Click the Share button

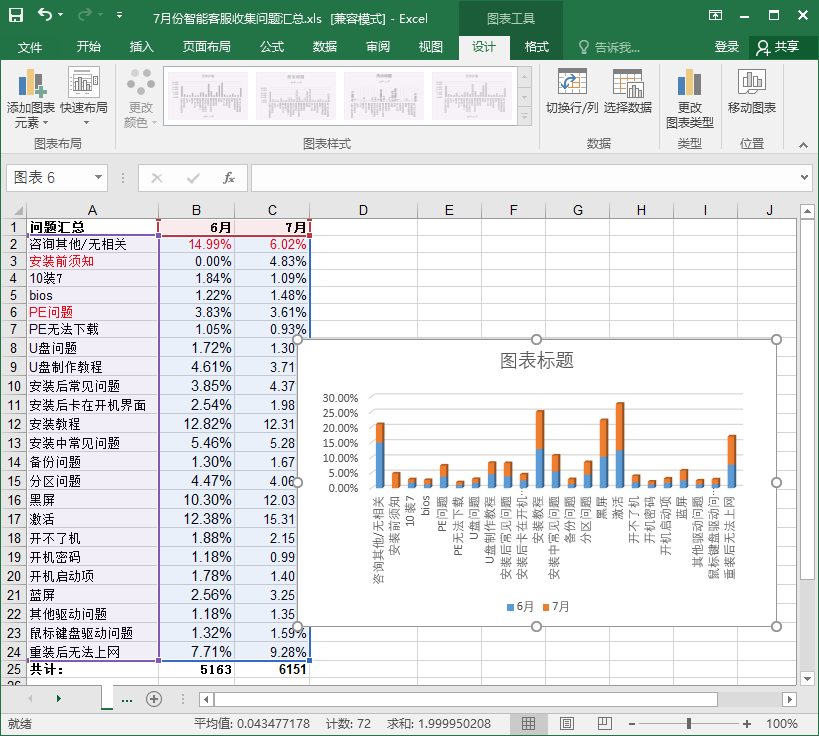(778, 47)
